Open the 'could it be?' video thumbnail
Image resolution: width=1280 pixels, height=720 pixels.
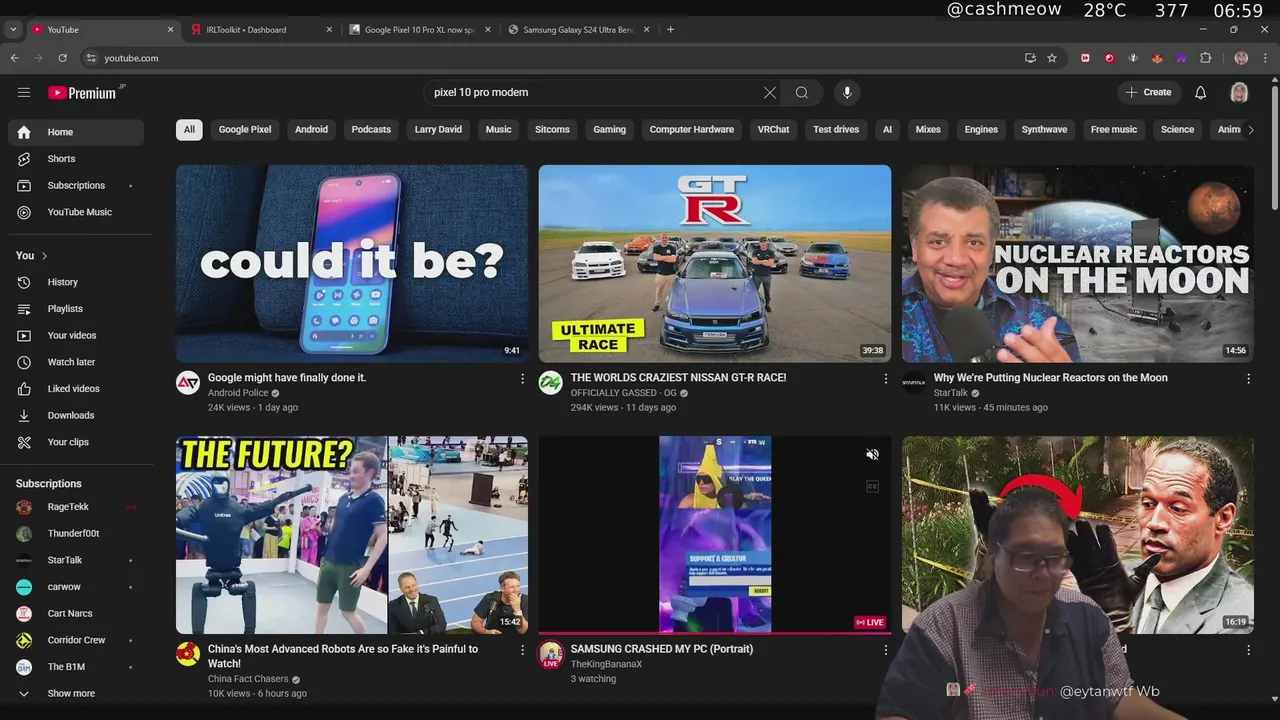352,263
